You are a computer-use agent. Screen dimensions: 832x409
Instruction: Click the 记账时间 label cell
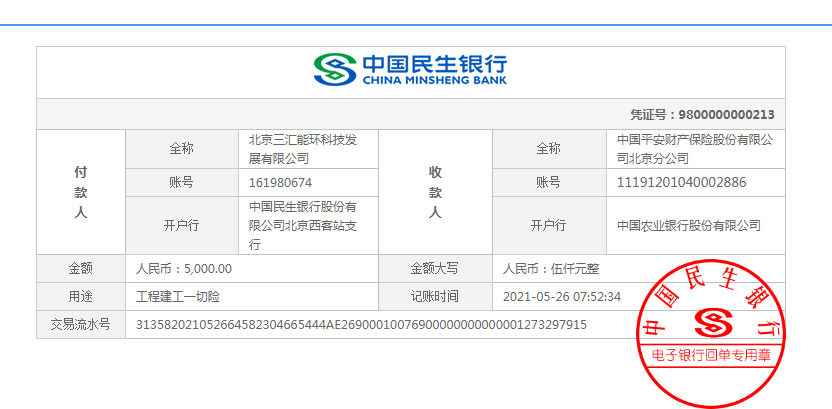[435, 297]
